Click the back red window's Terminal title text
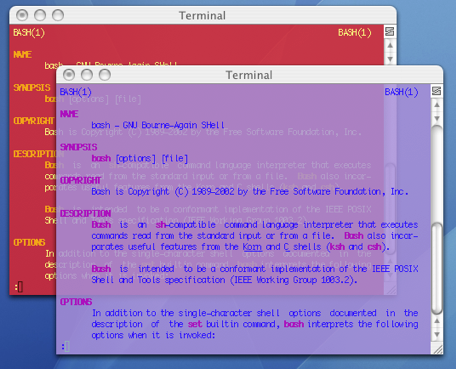Screen dimensions: 456x369 (x=202, y=15)
